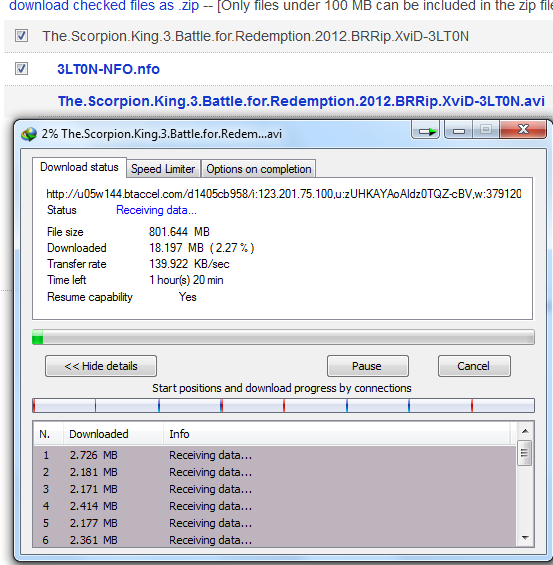Click the IDM globe icon in title bar
The width and height of the screenshot is (553, 565).
(x=29, y=134)
